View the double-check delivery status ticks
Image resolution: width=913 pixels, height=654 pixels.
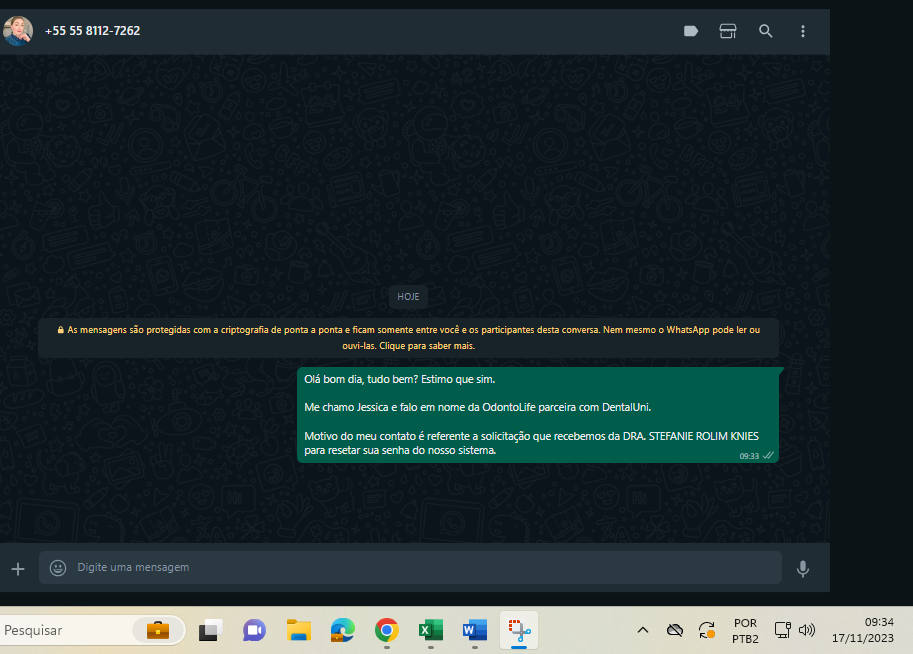pos(768,455)
